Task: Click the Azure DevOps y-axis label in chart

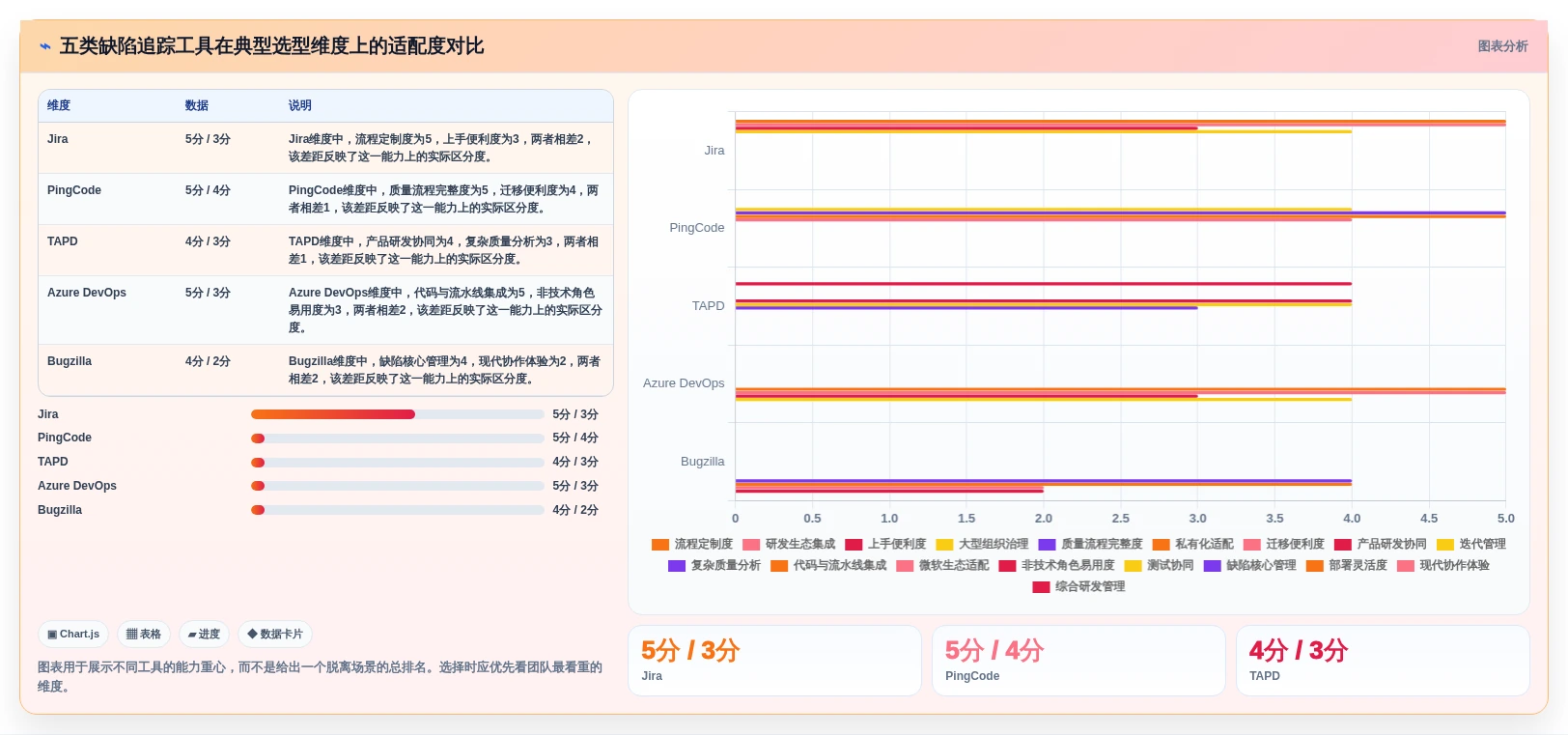Action: point(684,383)
